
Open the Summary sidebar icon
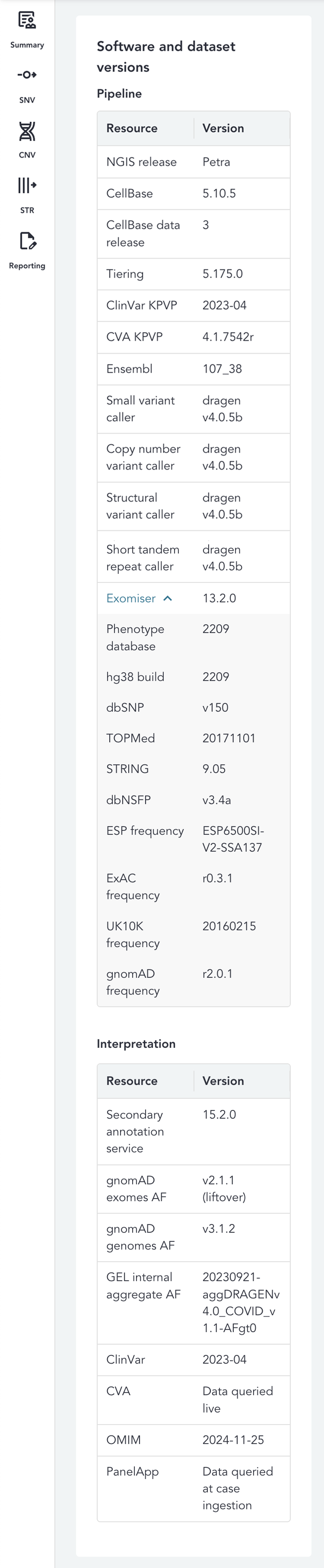click(x=27, y=20)
